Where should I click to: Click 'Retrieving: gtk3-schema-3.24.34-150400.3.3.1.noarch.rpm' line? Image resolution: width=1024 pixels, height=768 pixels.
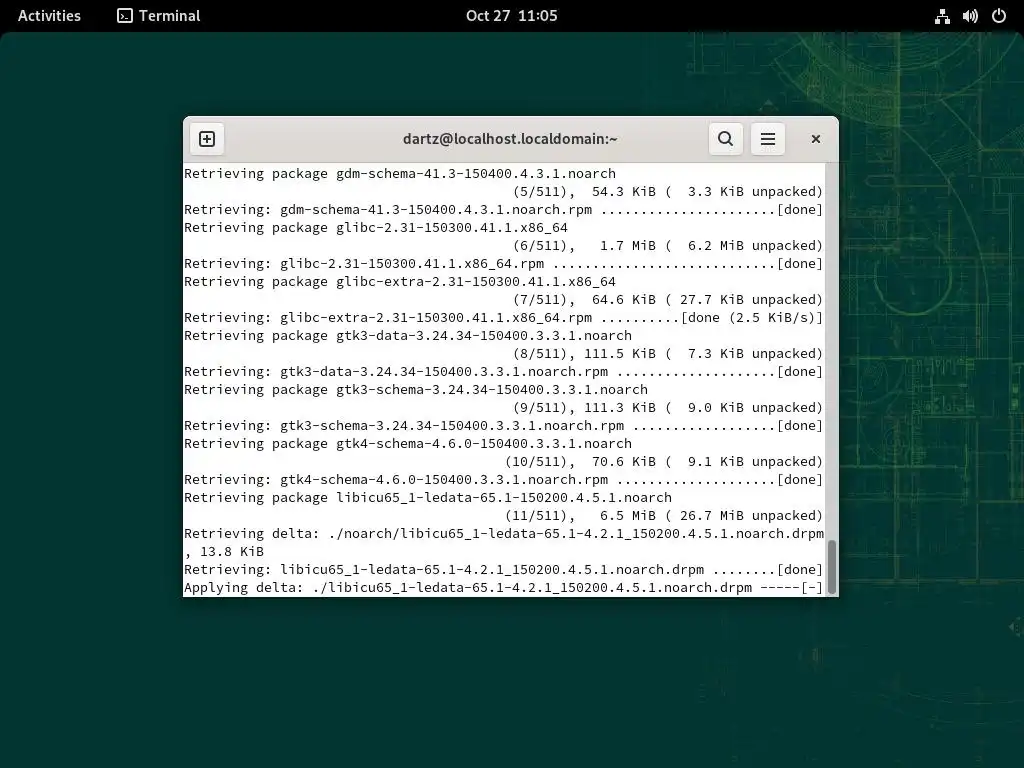tap(504, 426)
